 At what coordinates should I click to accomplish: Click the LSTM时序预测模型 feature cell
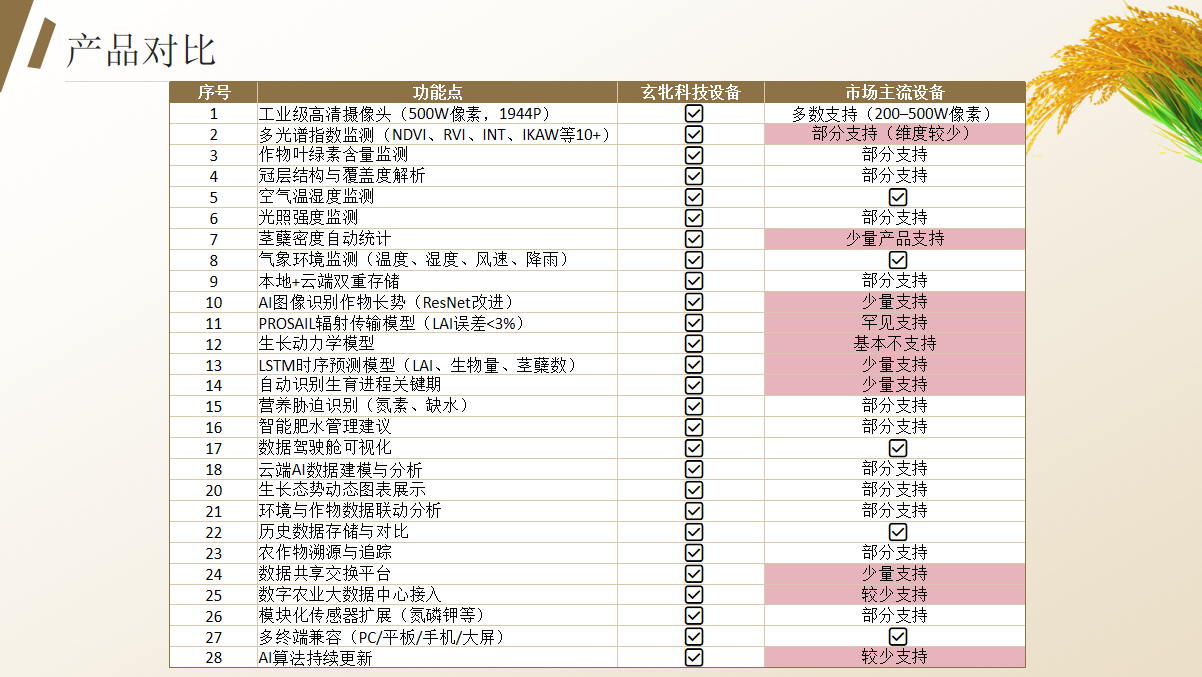[437, 364]
